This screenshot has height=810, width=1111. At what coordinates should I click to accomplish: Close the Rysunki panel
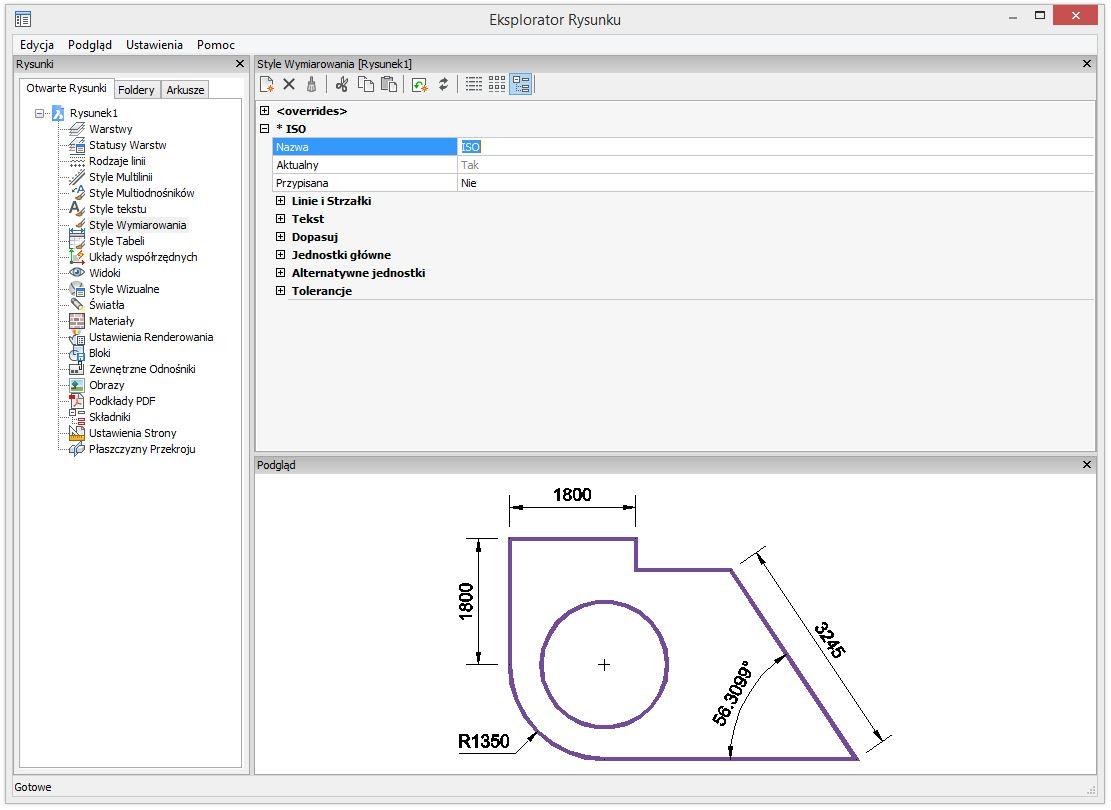click(239, 64)
